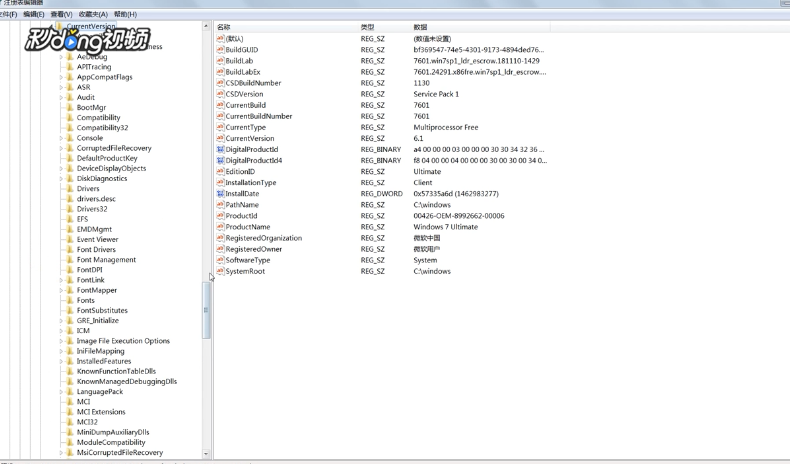Select the Font Management key

point(106,259)
